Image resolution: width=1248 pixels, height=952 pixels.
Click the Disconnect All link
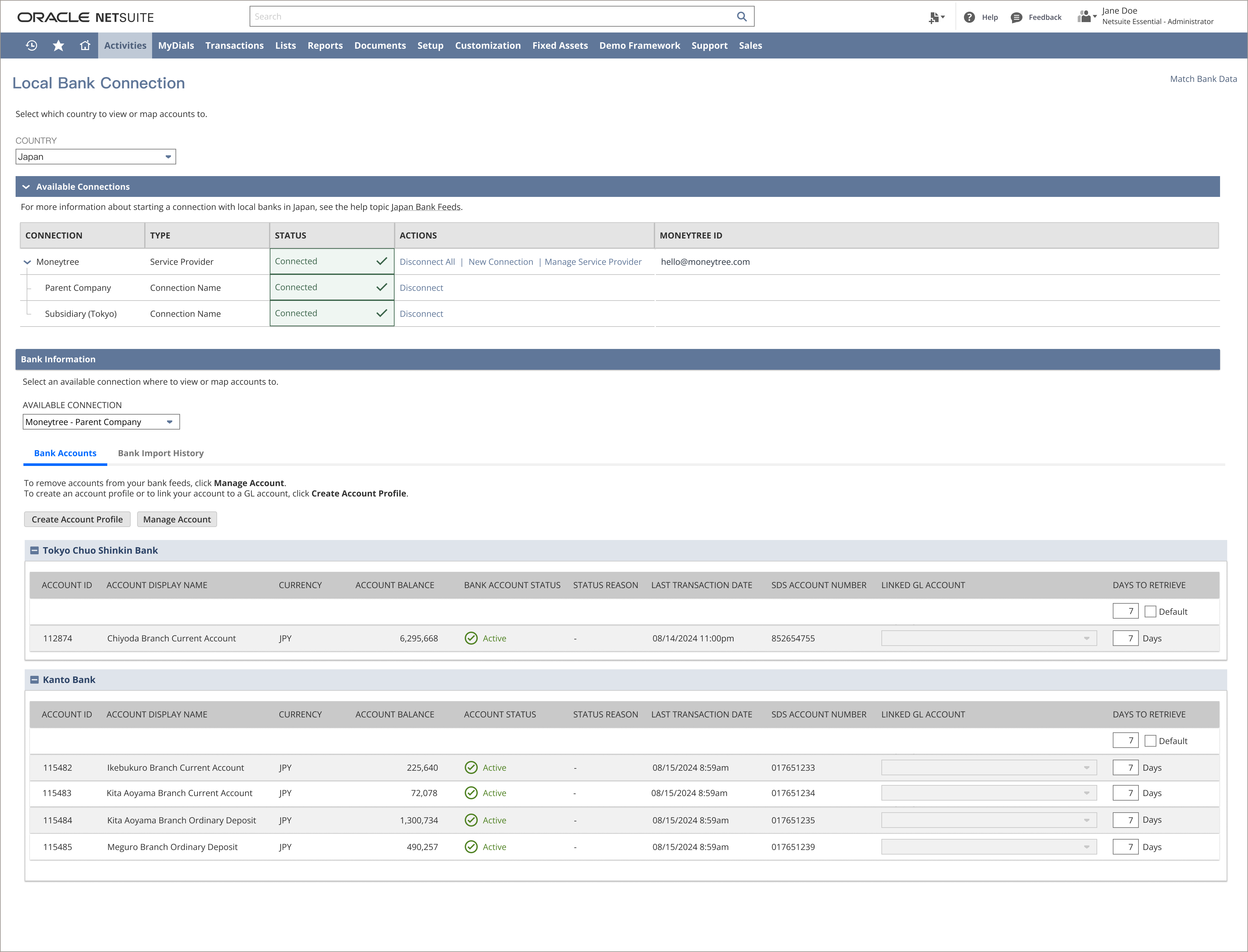pos(427,262)
